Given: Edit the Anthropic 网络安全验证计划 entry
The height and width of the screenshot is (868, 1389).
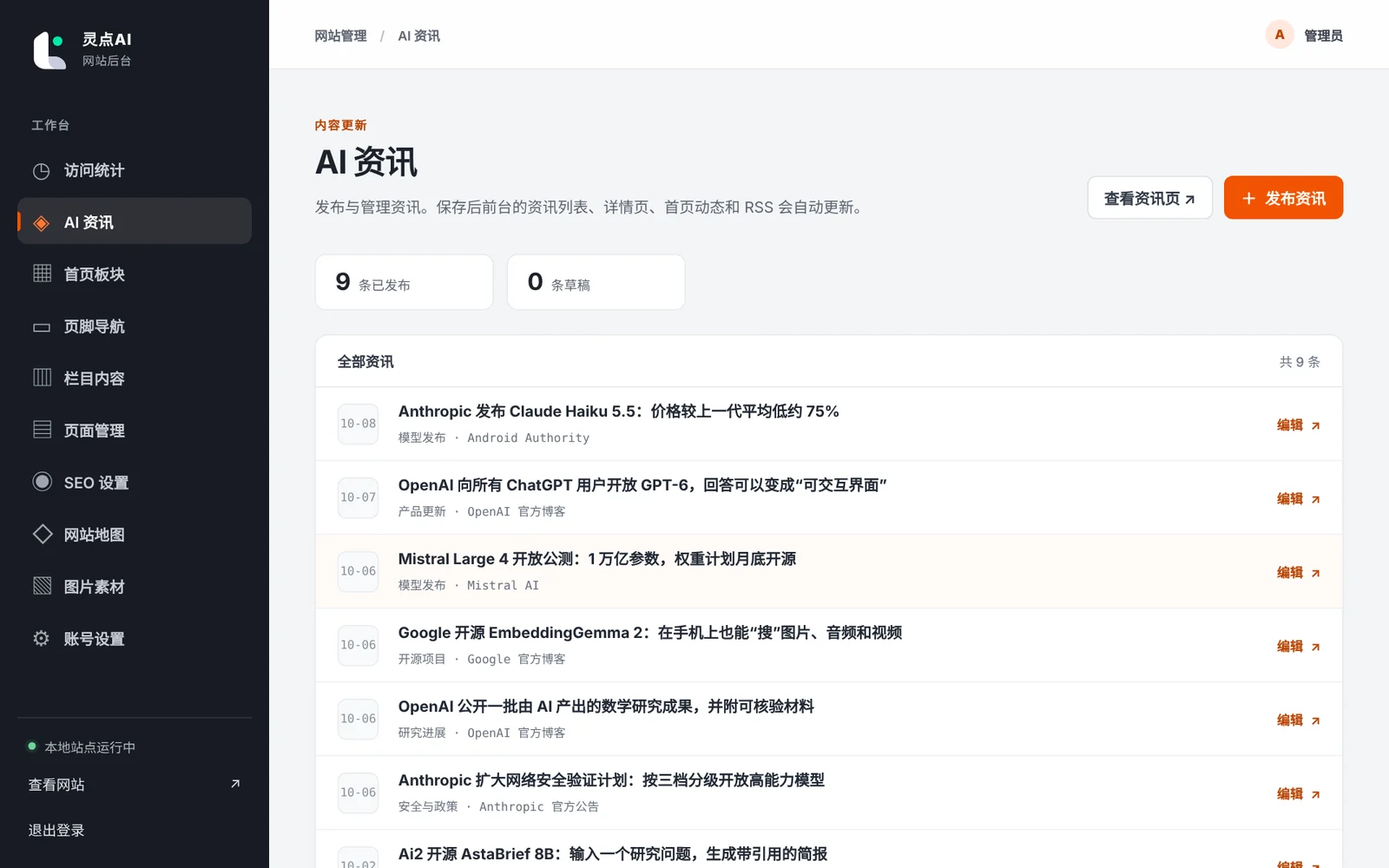Looking at the screenshot, I should tap(1298, 793).
